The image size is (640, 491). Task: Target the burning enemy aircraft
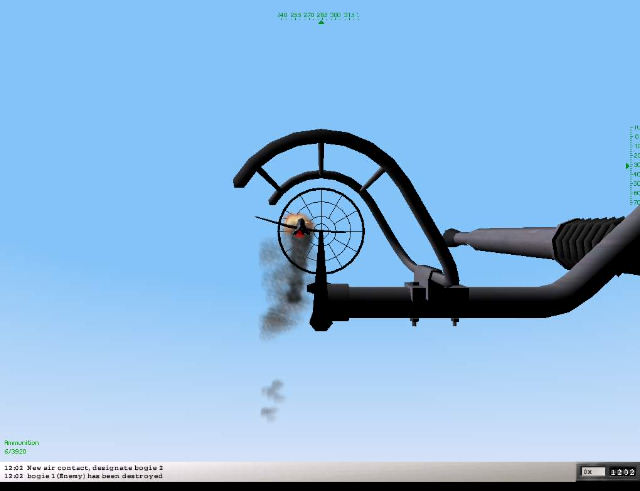click(298, 228)
